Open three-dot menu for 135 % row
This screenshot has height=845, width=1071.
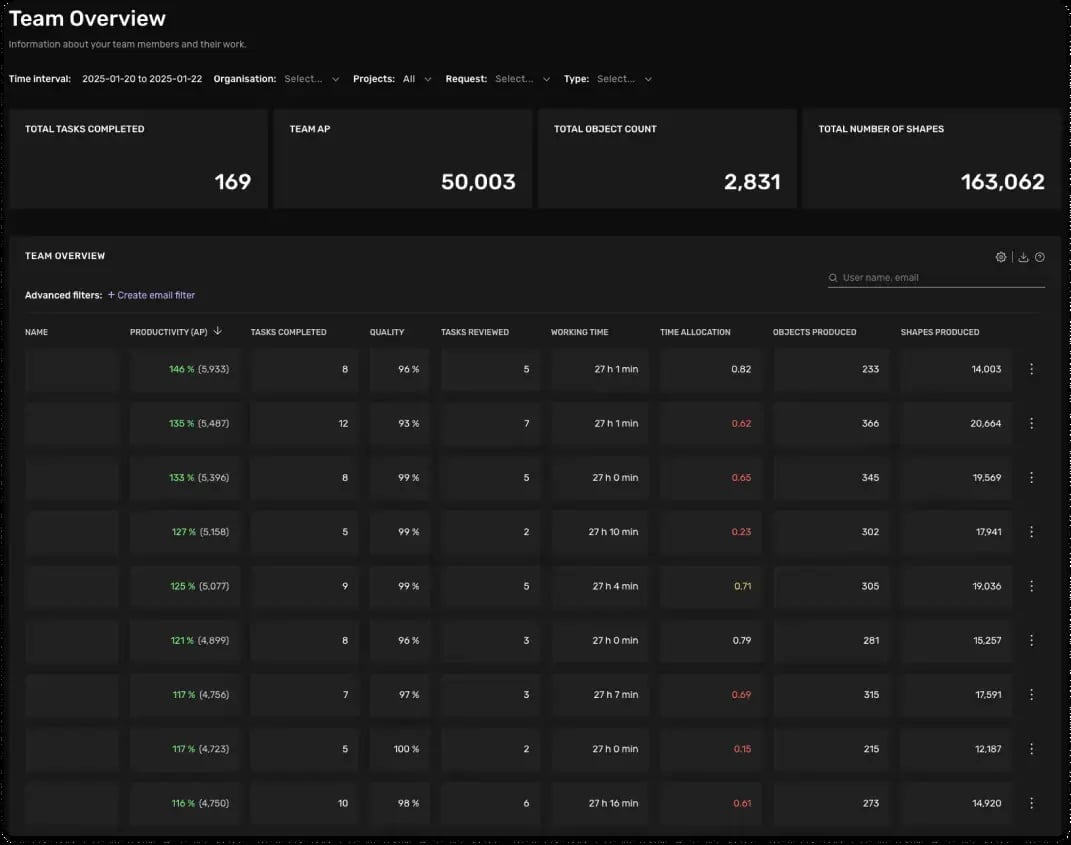[1031, 424]
